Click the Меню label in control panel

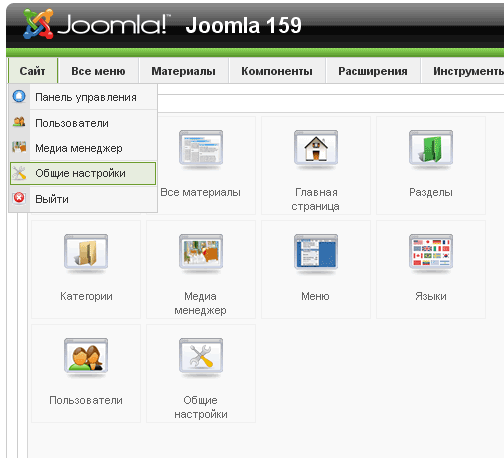315,296
